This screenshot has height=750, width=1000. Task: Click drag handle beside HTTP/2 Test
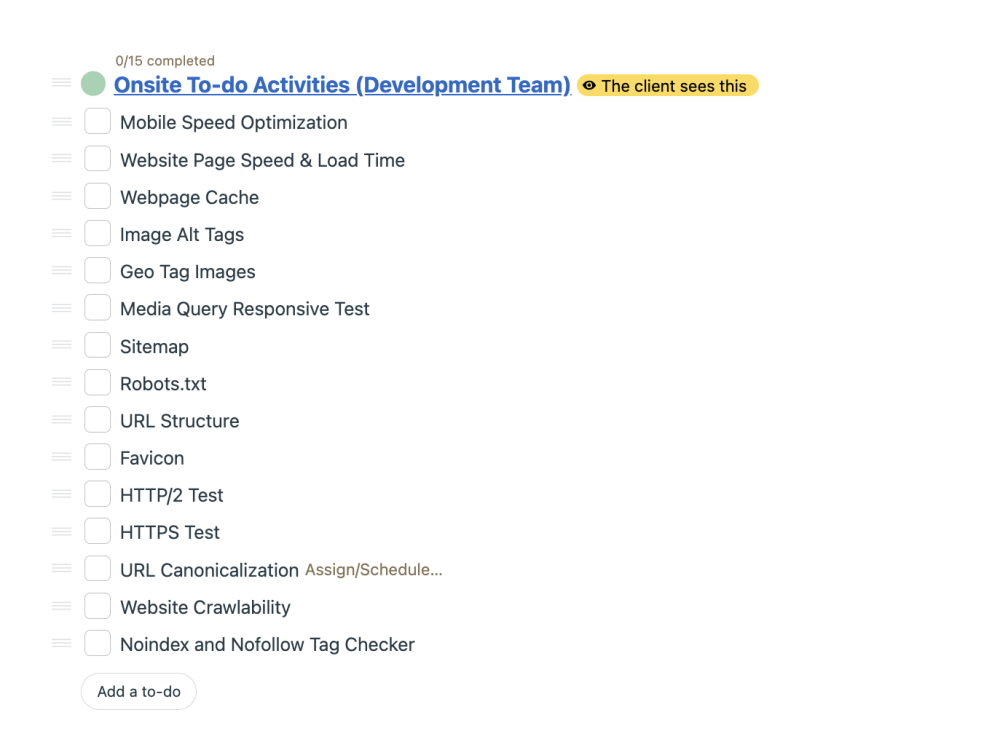pyautogui.click(x=62, y=493)
